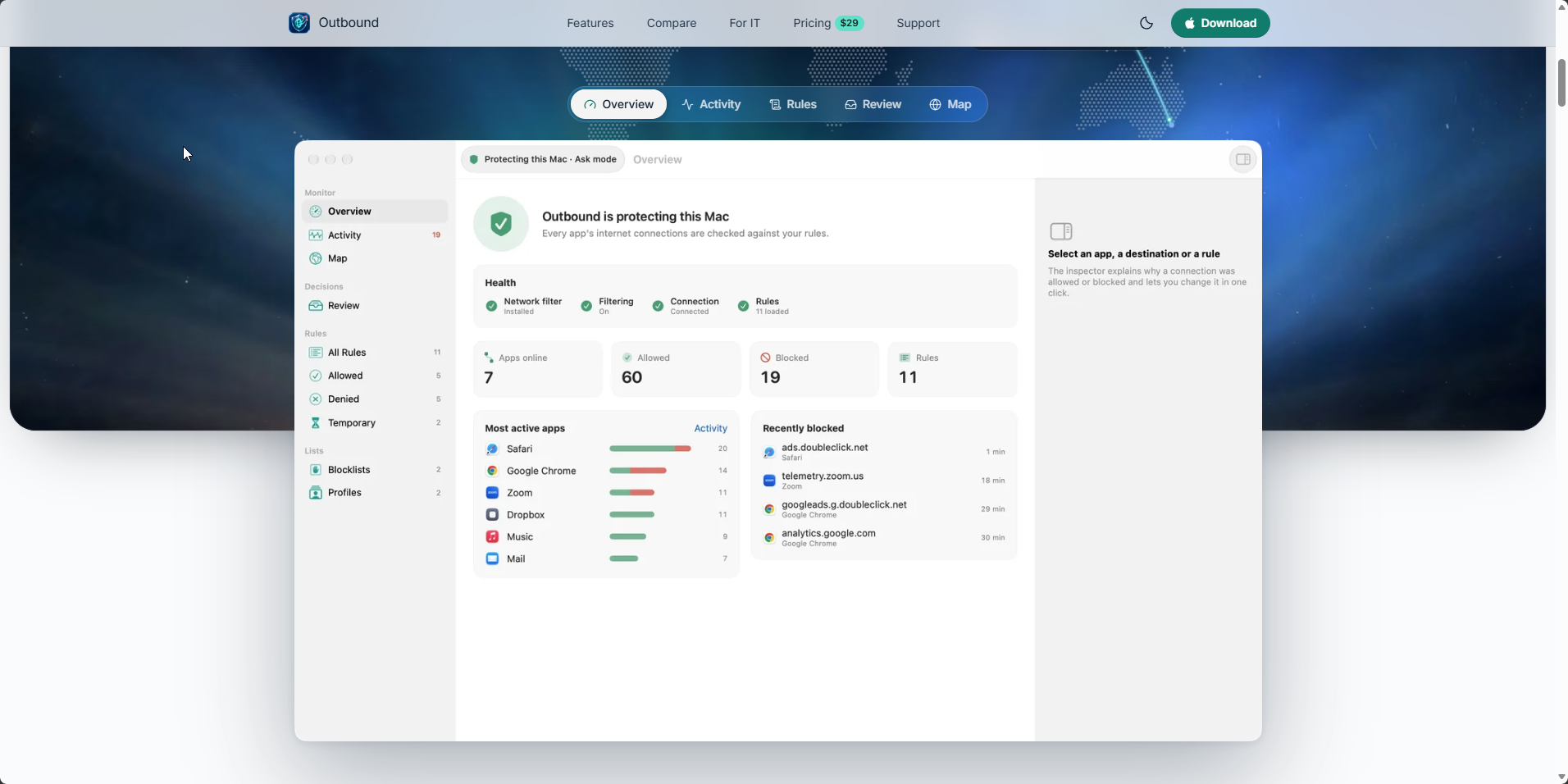The image size is (1568, 784).
Task: Click the Dropbox app row icon
Action: click(x=492, y=515)
